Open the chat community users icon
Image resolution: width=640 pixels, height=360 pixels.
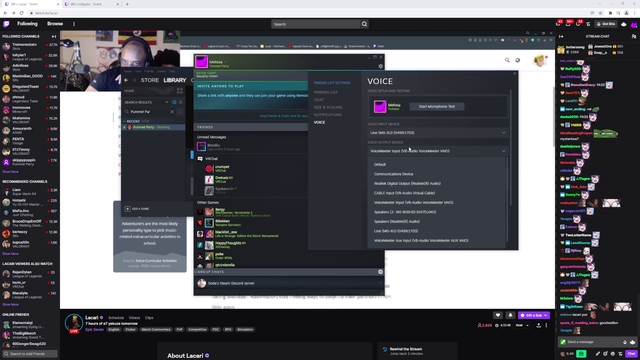point(633,36)
